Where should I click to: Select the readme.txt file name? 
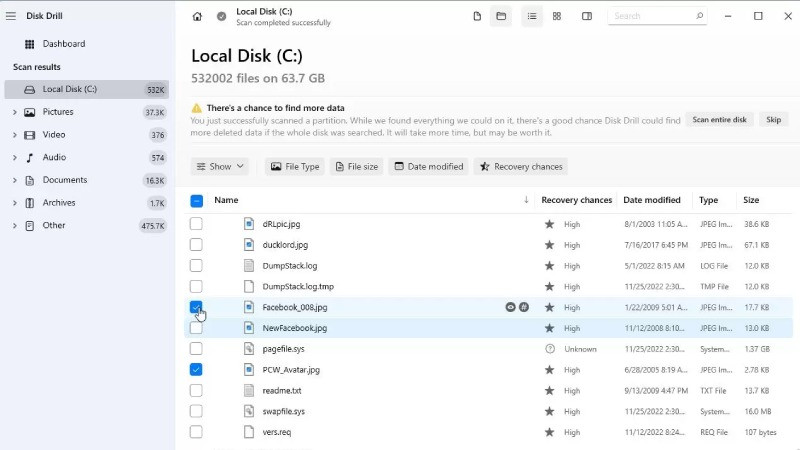[282, 391]
